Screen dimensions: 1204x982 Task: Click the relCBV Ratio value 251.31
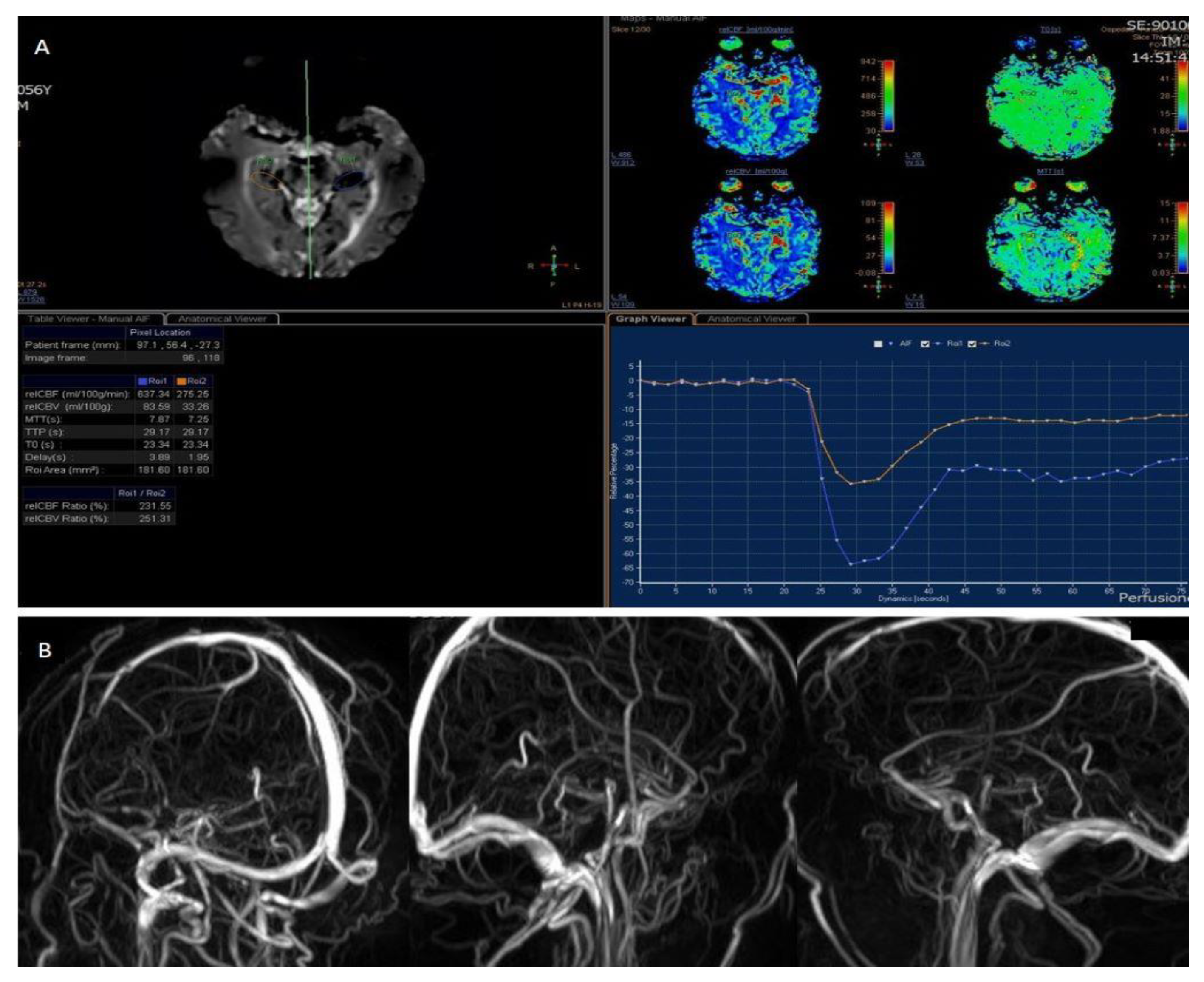[155, 519]
